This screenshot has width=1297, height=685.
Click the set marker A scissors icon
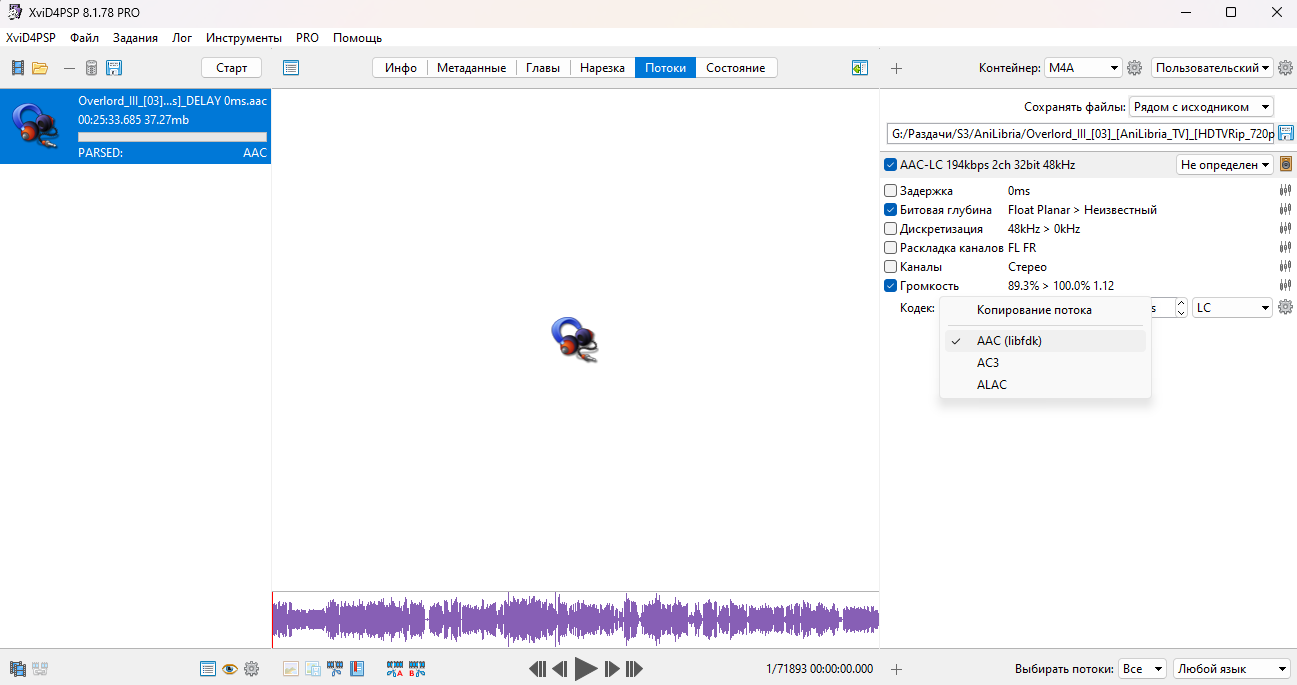tap(395, 669)
